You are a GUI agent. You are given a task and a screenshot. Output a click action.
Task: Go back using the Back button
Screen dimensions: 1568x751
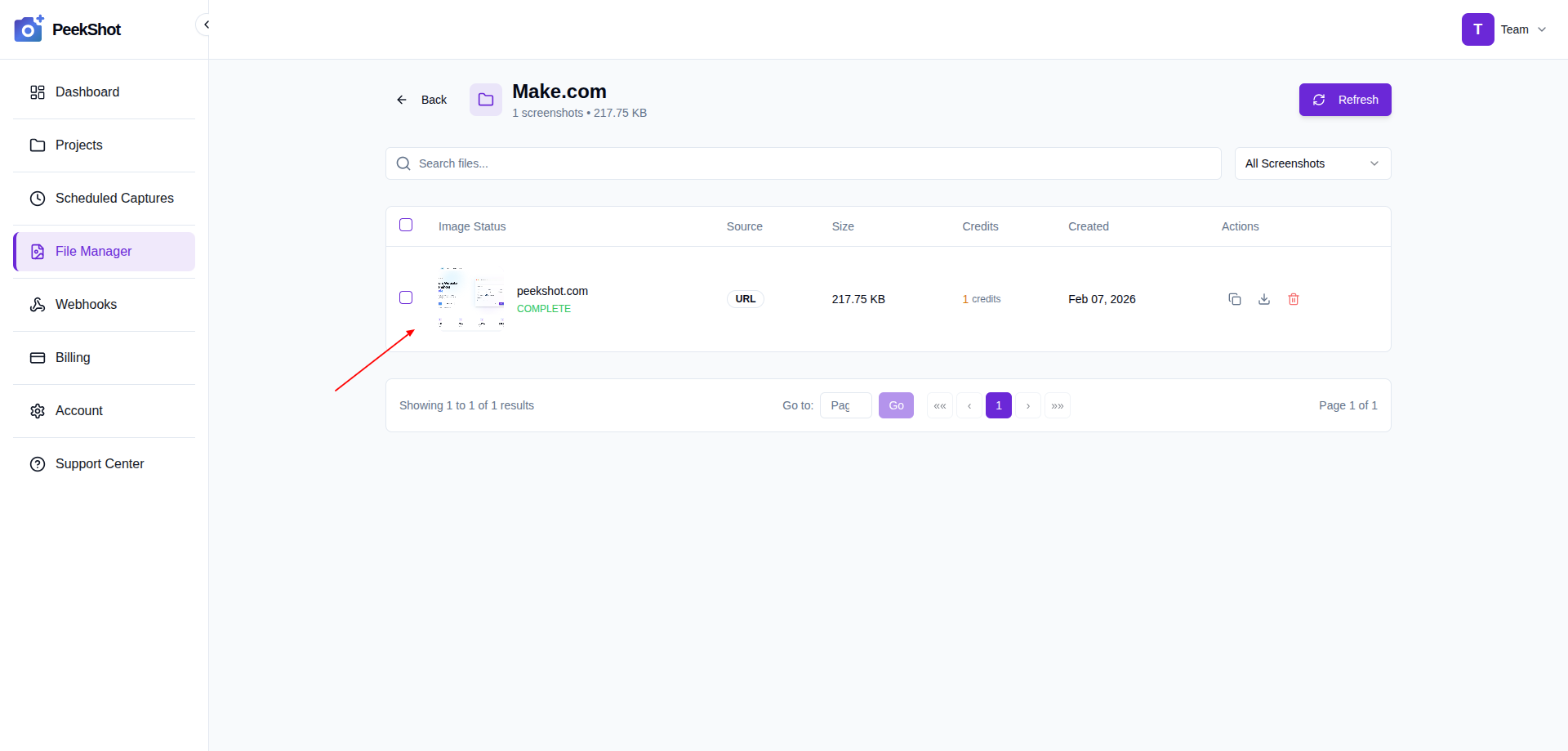point(422,100)
